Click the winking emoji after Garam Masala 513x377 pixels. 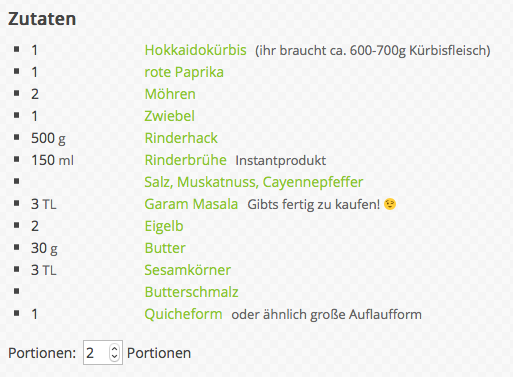[390, 204]
